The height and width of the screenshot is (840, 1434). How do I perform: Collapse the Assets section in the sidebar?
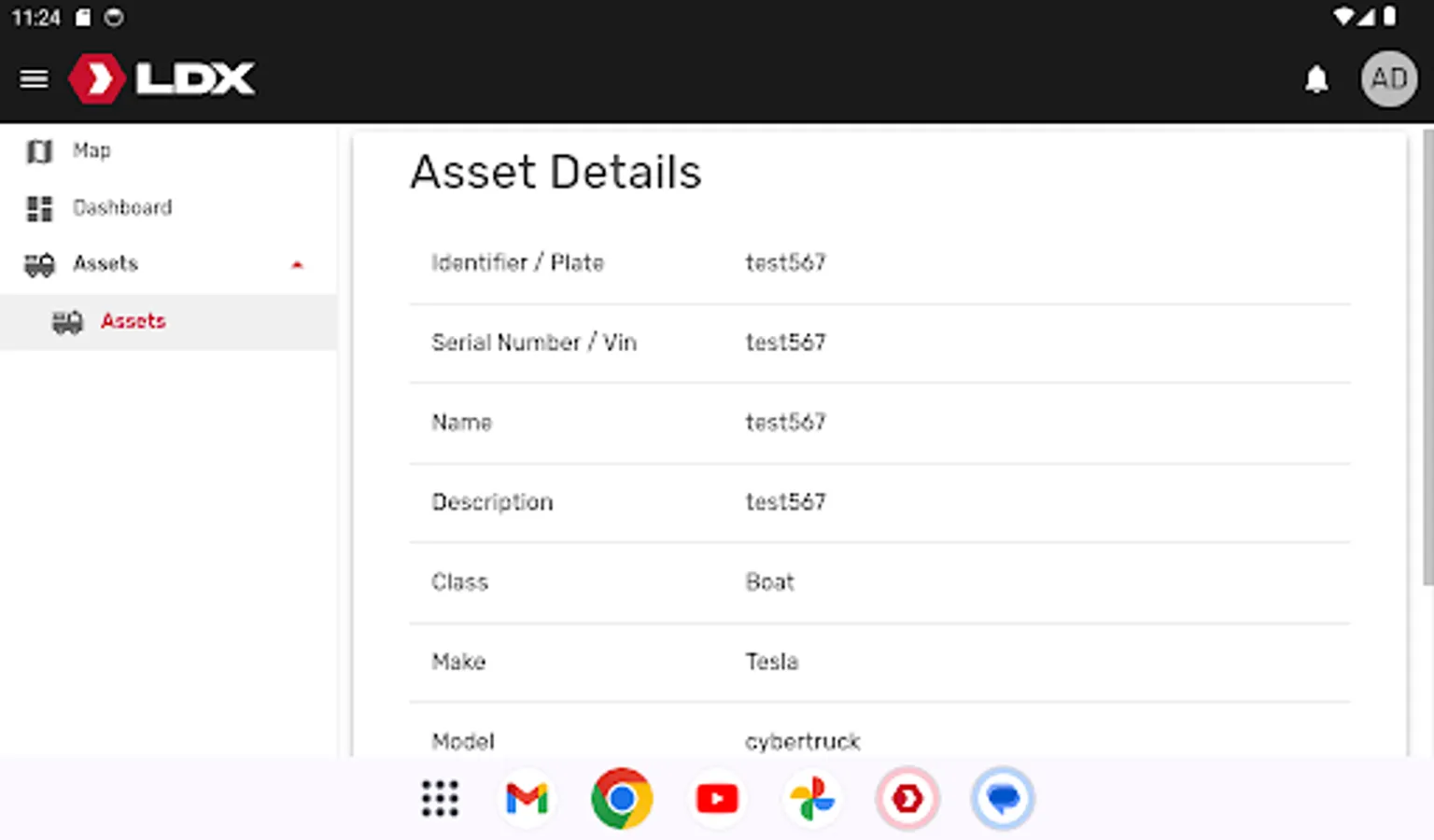(298, 264)
